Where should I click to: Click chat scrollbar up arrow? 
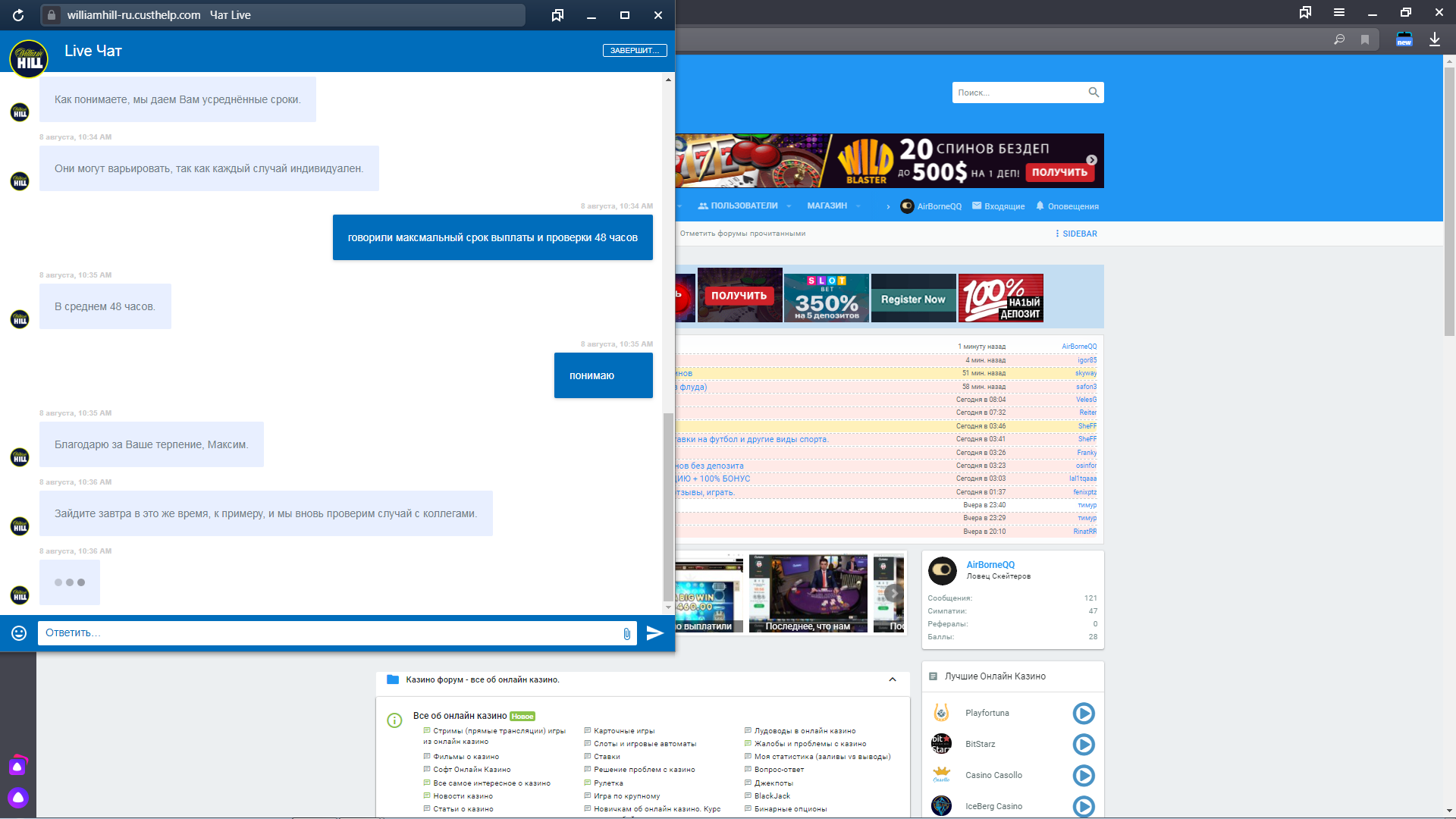point(668,80)
